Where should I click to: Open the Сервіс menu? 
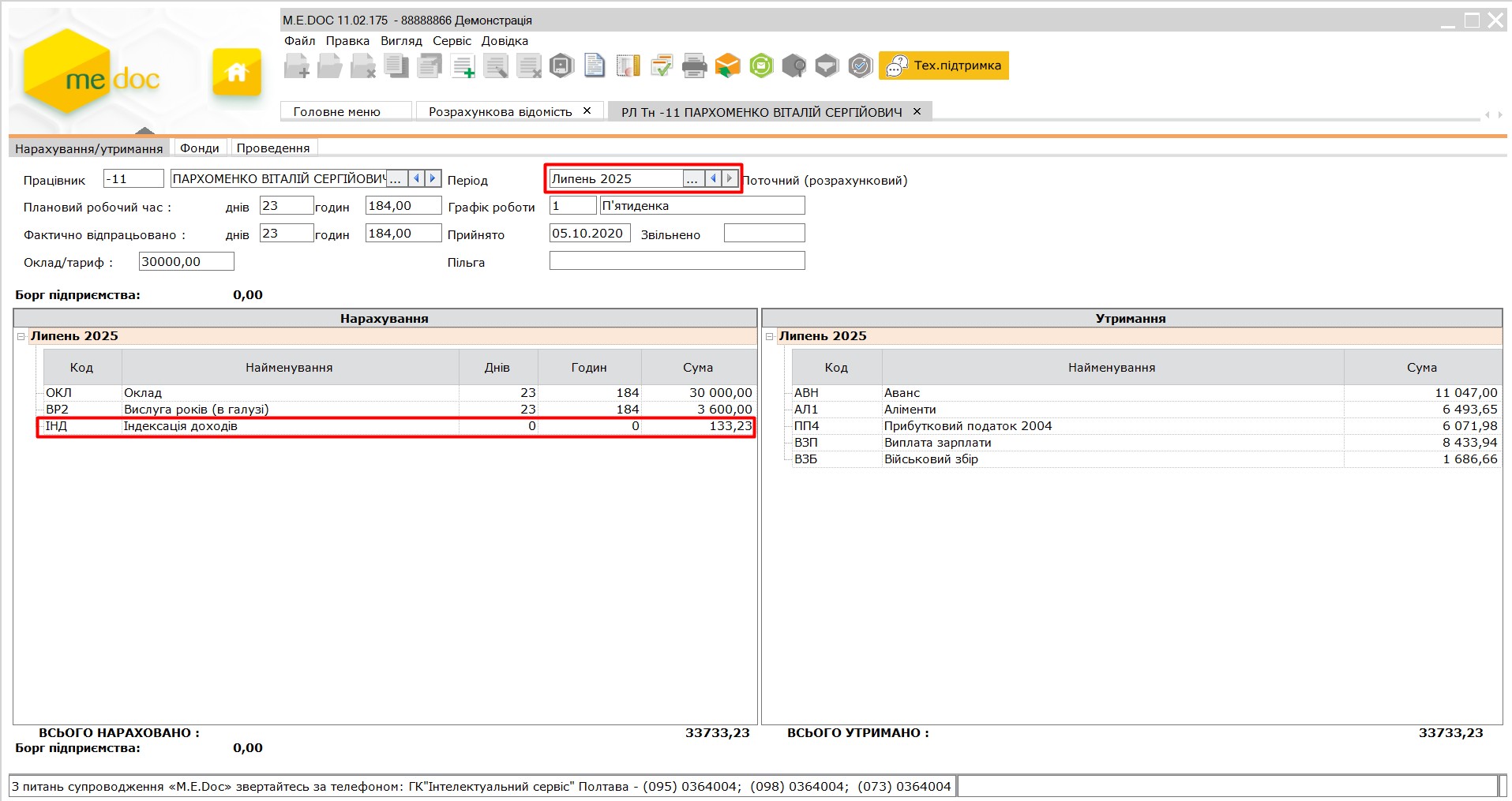point(452,41)
